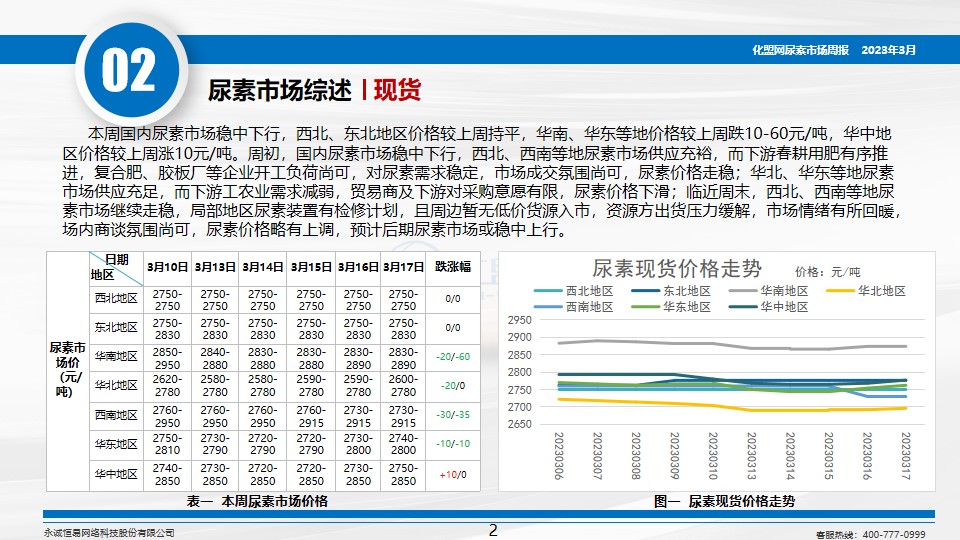Click the -20/-60 change cell for 华南地区

[453, 356]
